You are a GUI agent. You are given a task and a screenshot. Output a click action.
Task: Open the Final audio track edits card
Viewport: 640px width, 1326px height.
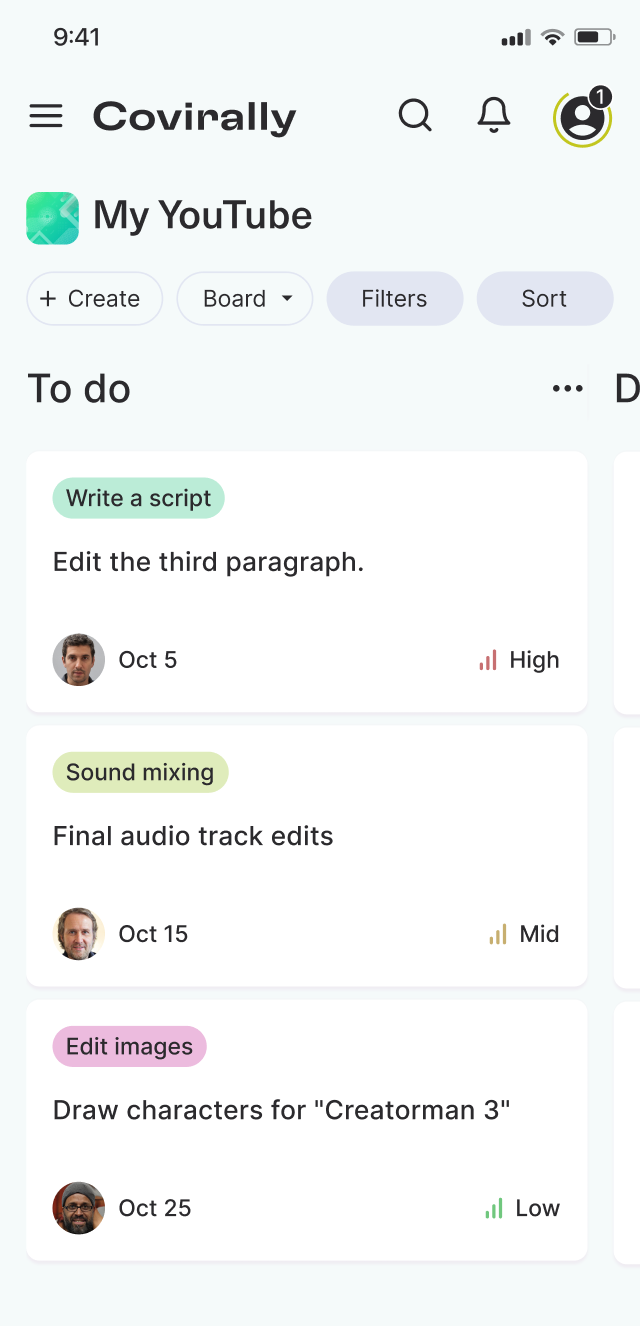(307, 857)
